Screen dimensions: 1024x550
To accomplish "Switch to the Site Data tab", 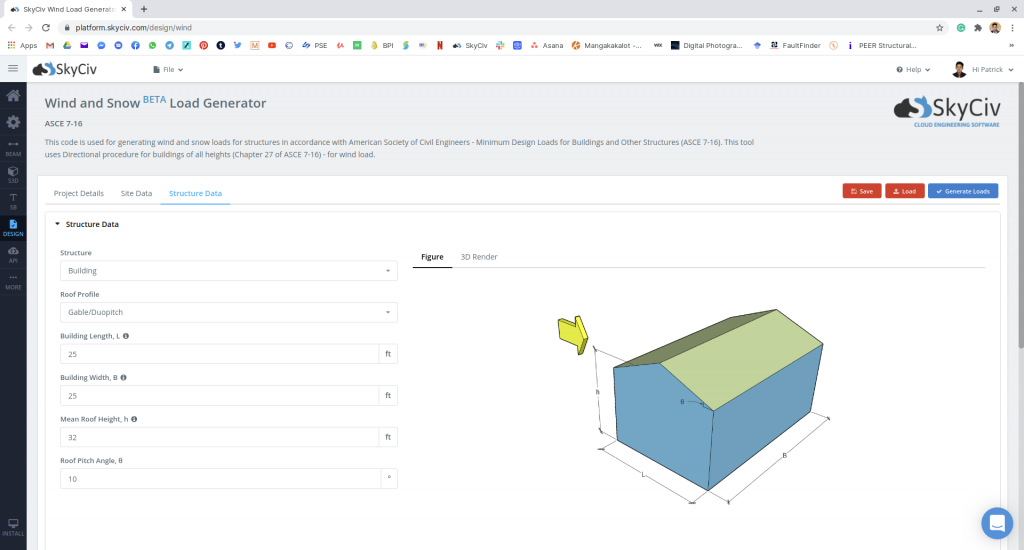I will point(136,193).
